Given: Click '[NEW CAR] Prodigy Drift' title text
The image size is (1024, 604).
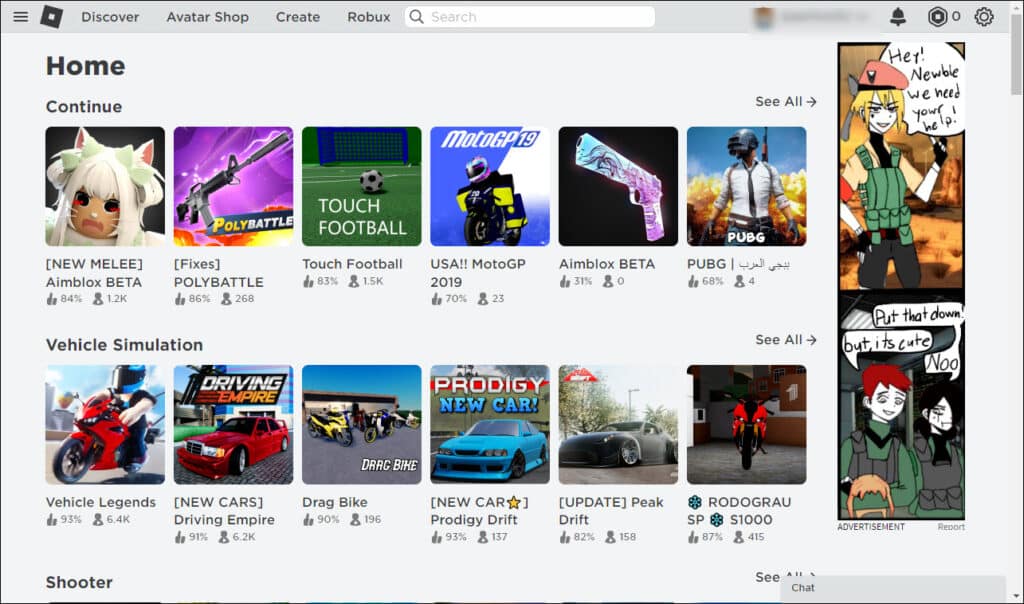Looking at the screenshot, I should [479, 511].
